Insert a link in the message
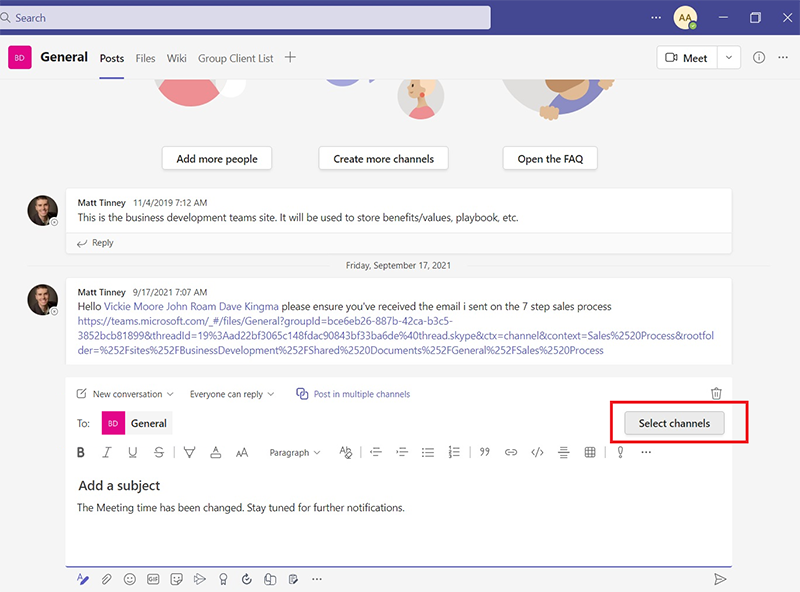Viewport: 800px width, 592px height. (x=511, y=453)
